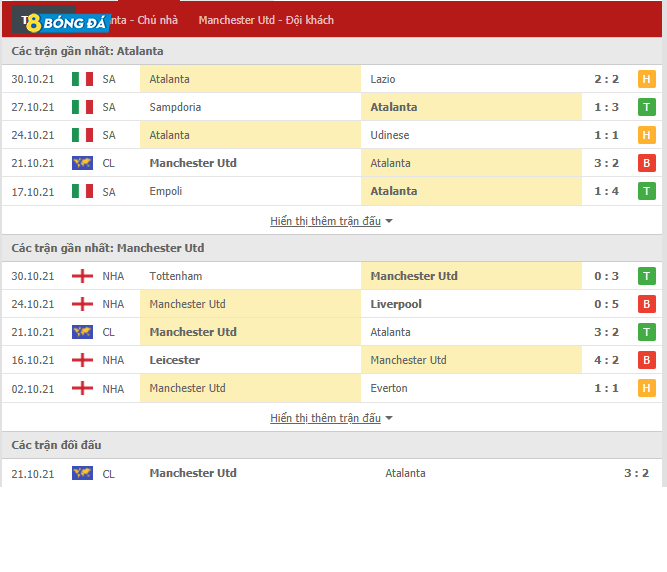The image size is (667, 572).
Task: Click the England flag on the Tottenham row
Action: (82, 276)
